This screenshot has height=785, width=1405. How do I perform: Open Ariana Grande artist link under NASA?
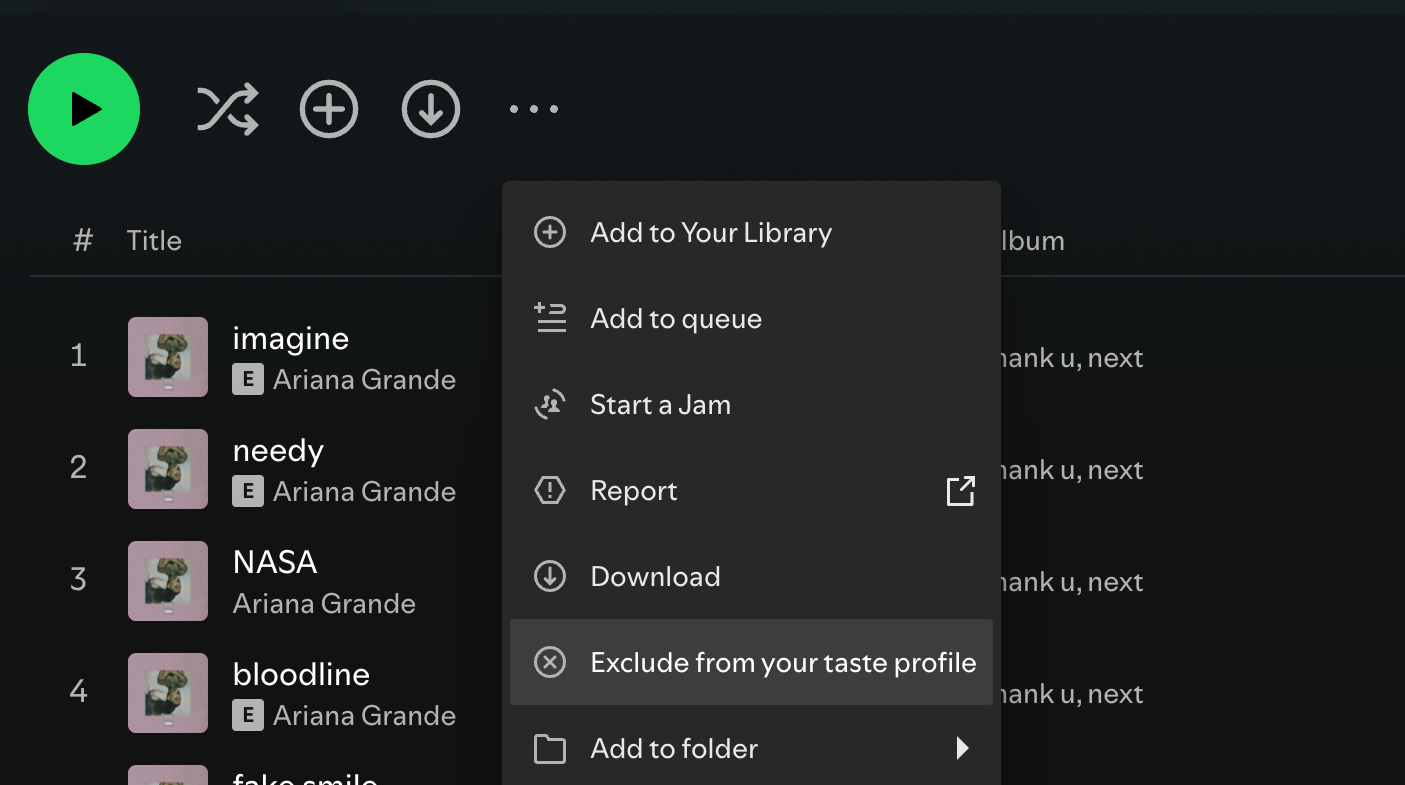(324, 604)
